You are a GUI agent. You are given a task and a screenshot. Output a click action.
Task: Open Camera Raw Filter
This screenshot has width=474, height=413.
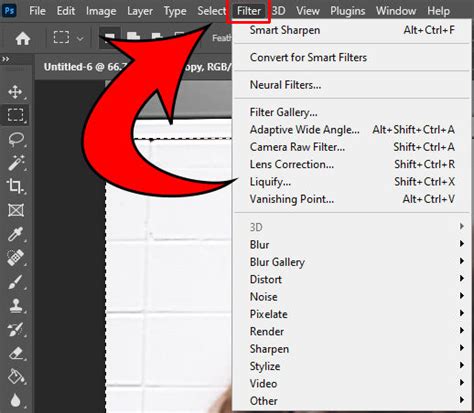[x=352, y=147]
